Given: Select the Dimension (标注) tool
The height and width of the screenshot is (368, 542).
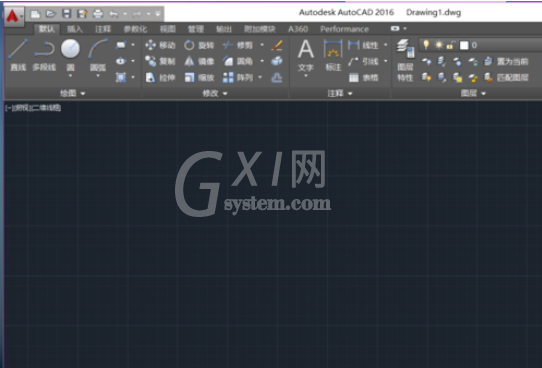Looking at the screenshot, I should tap(333, 55).
